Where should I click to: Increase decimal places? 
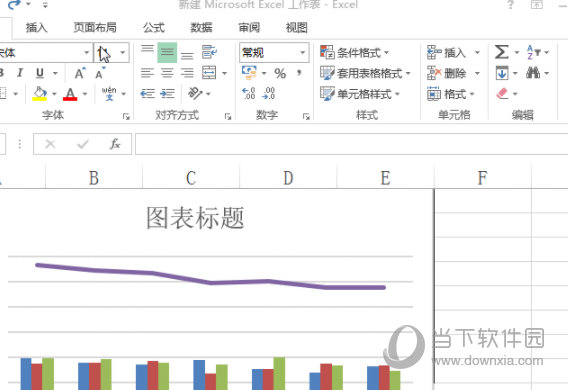tap(249, 93)
